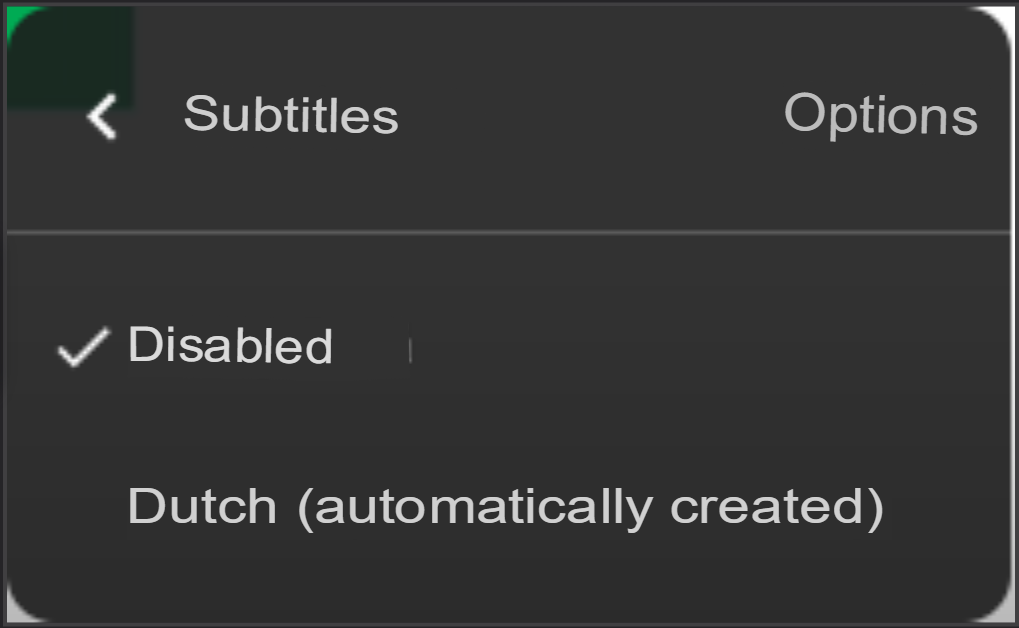Image resolution: width=1019 pixels, height=628 pixels.
Task: Select the Disabled subtitles option
Action: 230,346
